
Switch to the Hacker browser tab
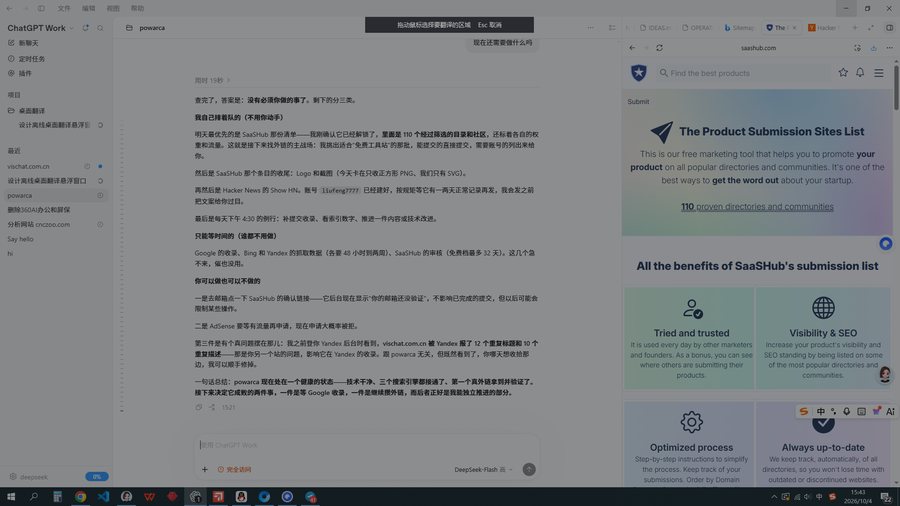pyautogui.click(x=823, y=28)
